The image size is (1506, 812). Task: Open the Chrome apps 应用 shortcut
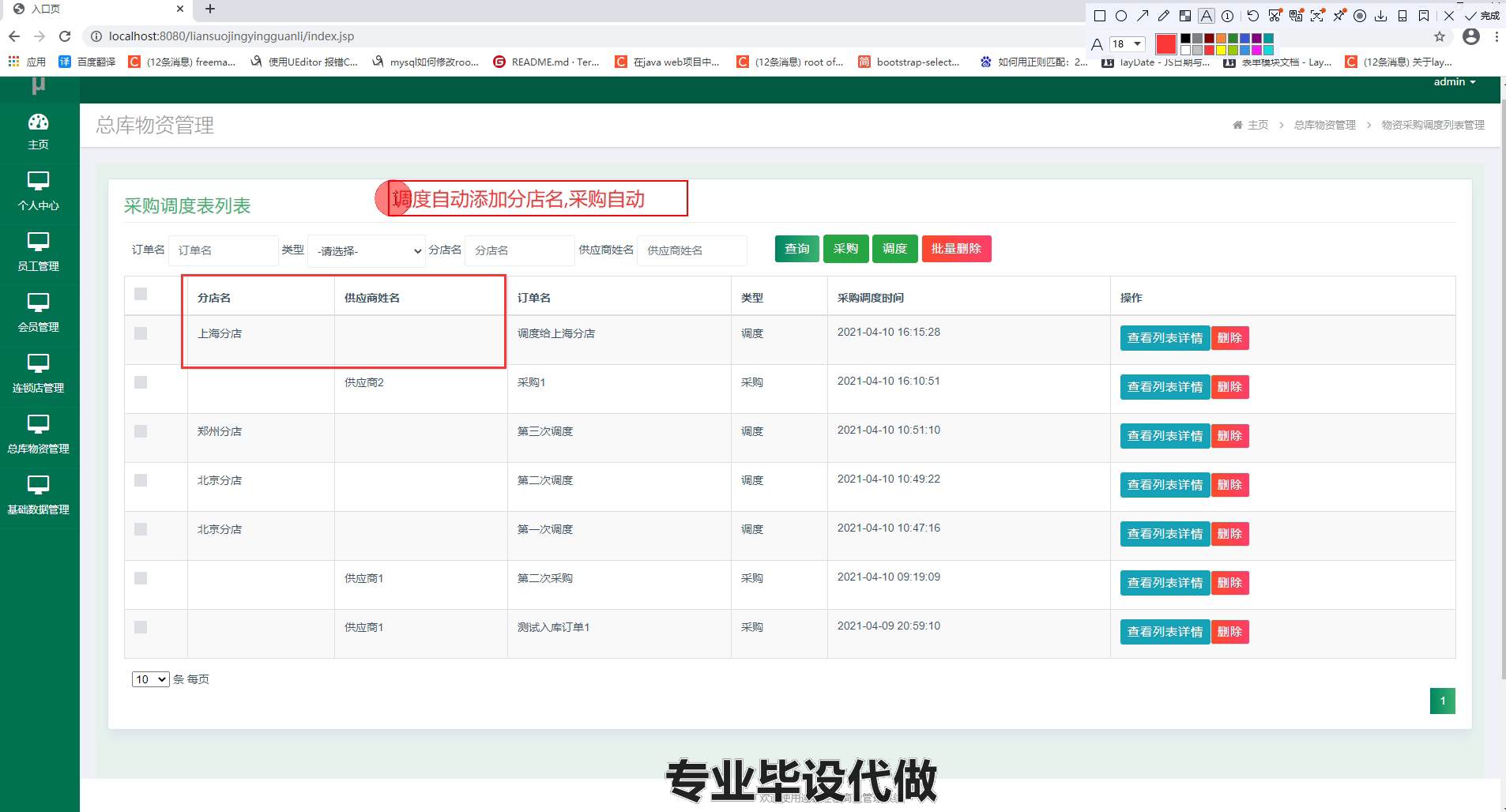pos(27,62)
